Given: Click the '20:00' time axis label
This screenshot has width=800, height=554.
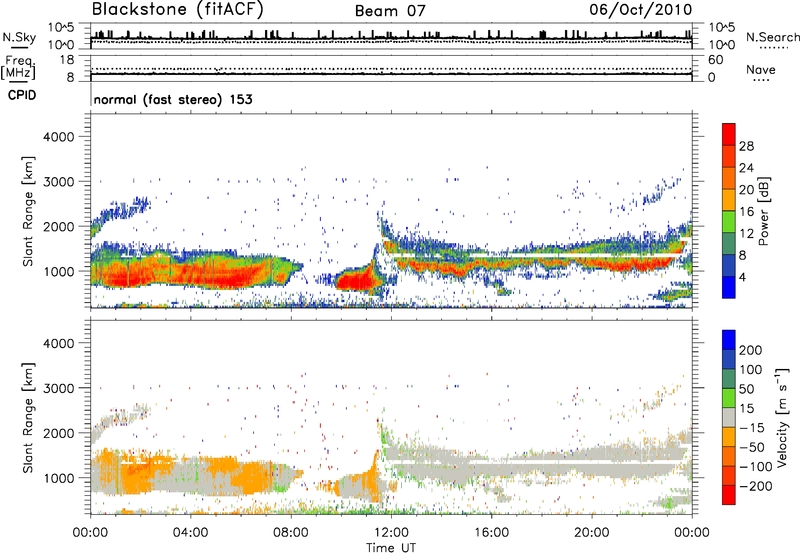Looking at the screenshot, I should click(591, 533).
